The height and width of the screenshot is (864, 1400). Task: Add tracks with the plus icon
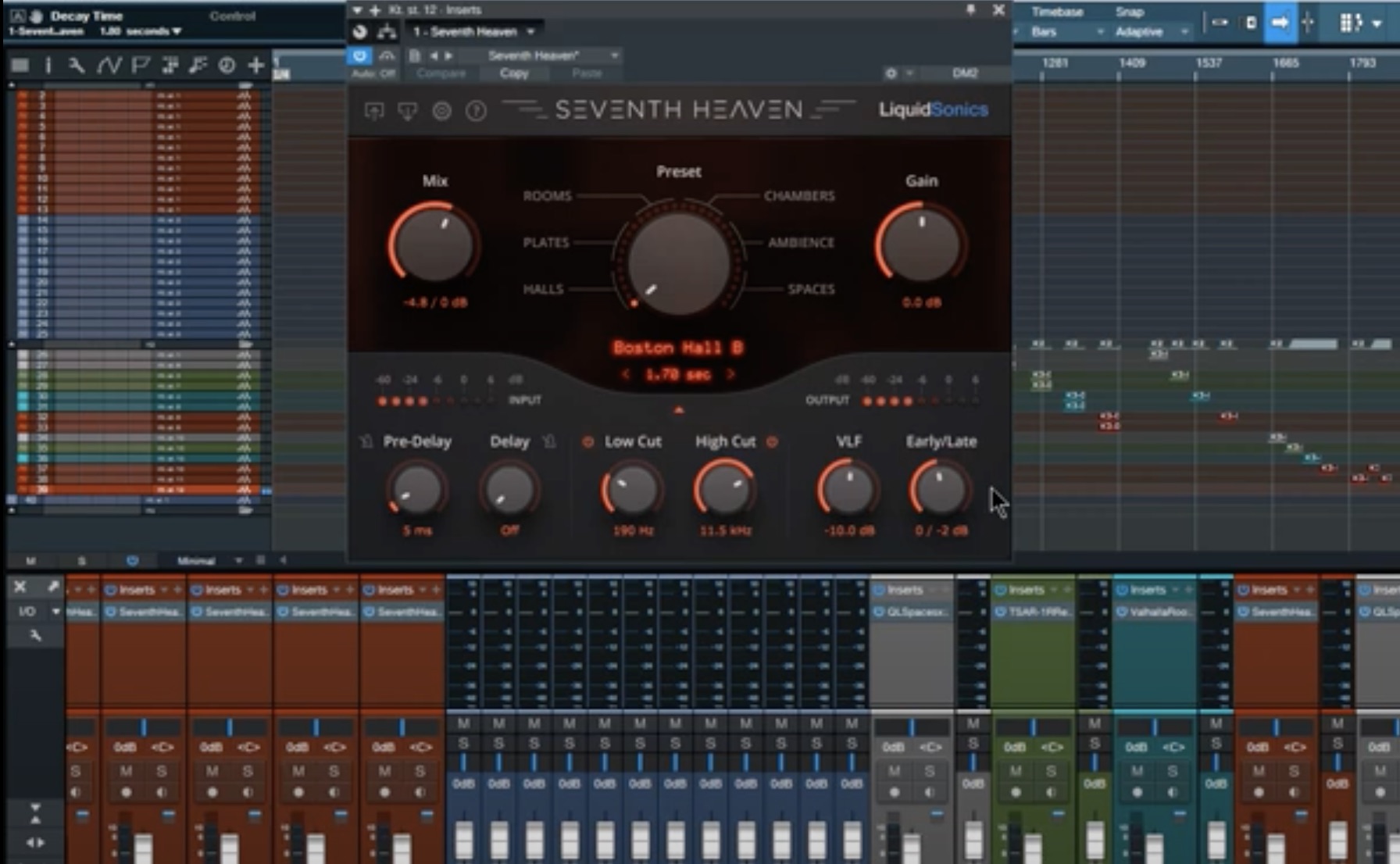pos(255,66)
